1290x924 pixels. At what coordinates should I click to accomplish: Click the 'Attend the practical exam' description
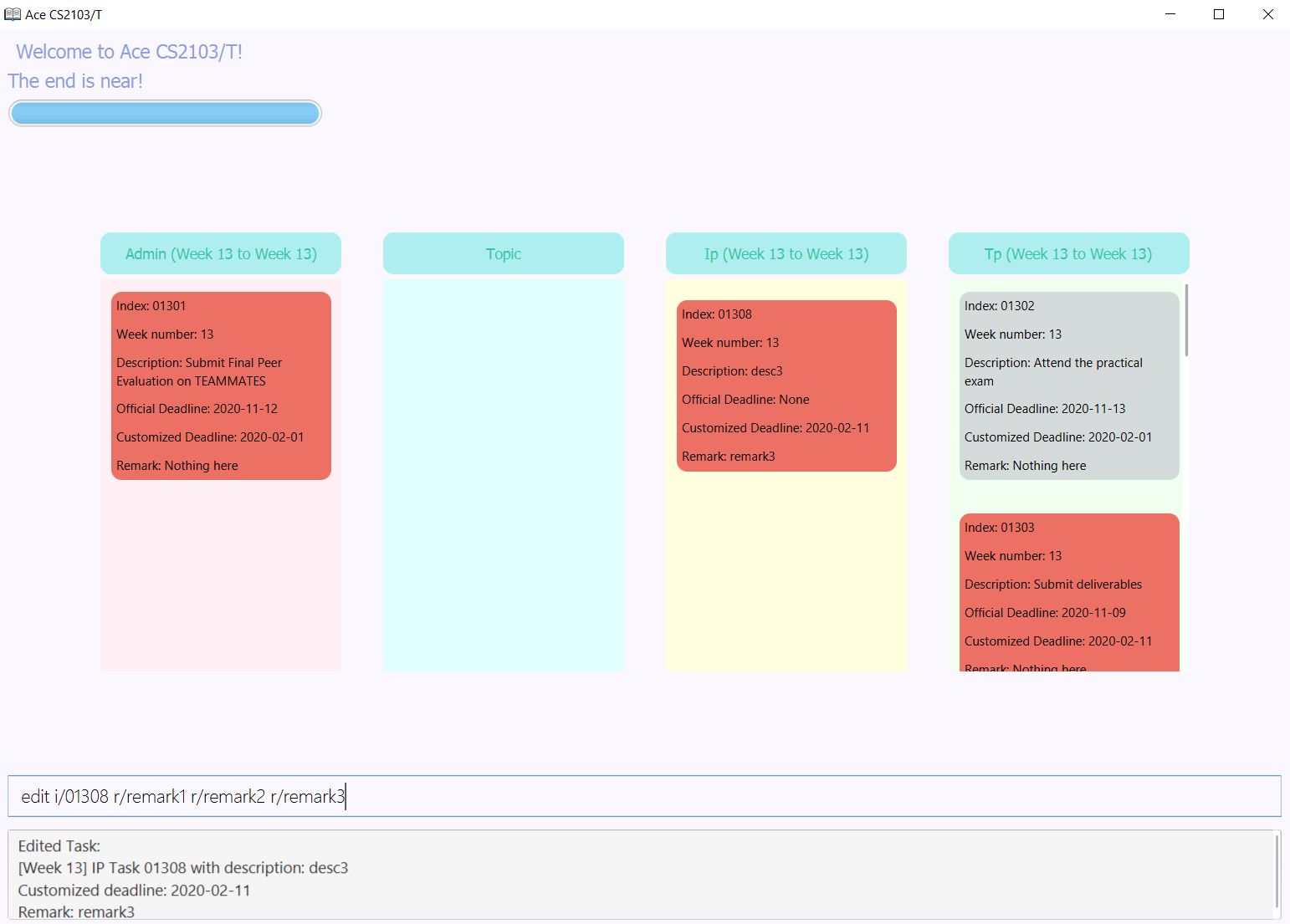point(1053,372)
